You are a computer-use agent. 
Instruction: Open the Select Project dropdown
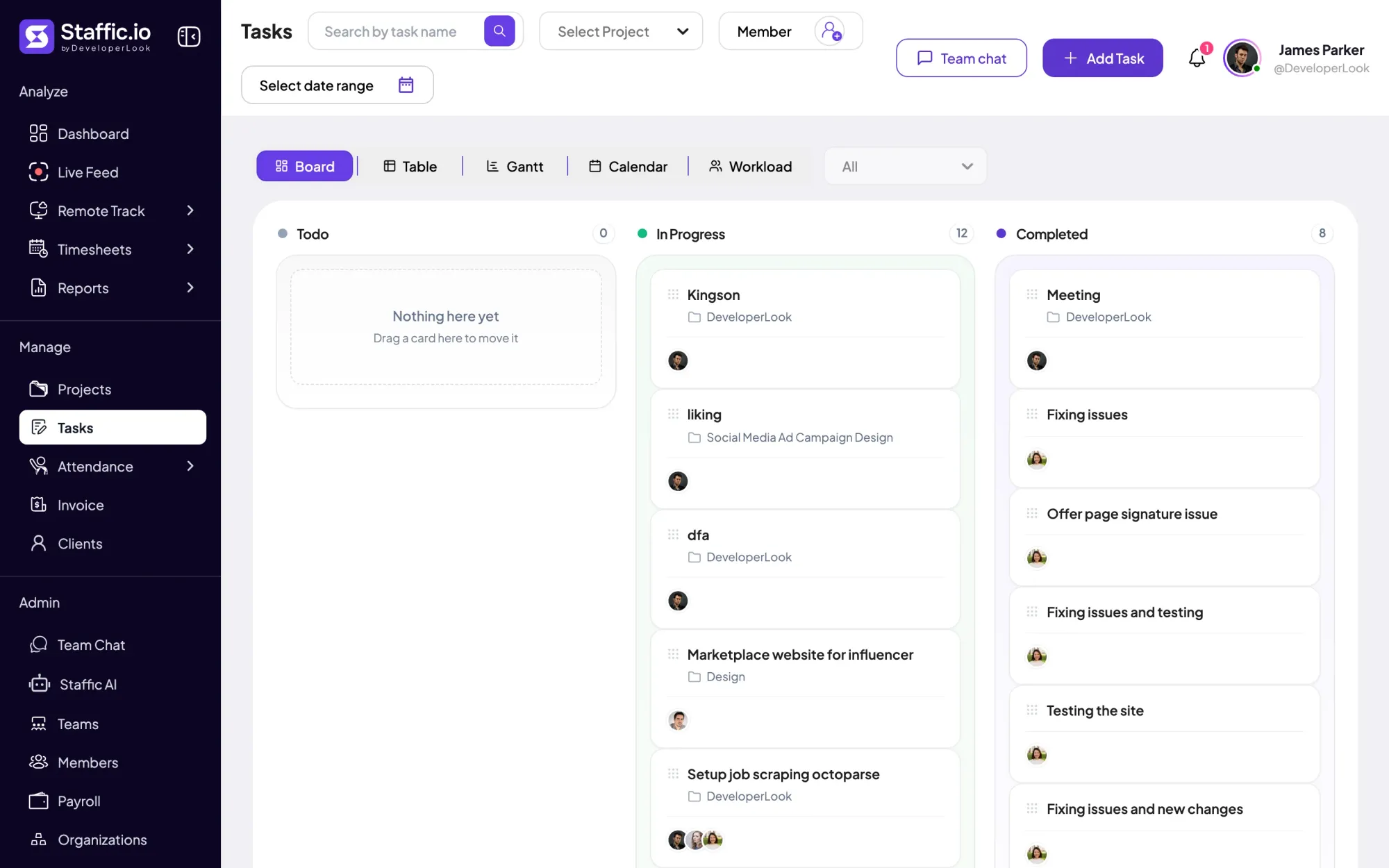(x=621, y=31)
